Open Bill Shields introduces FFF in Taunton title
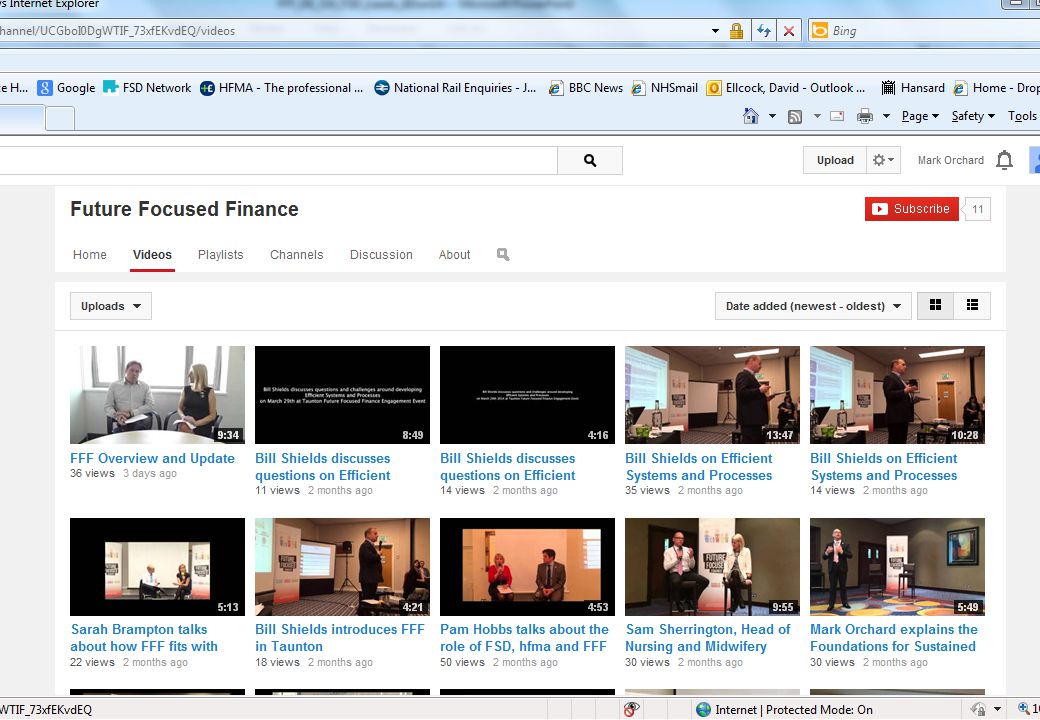 click(340, 638)
